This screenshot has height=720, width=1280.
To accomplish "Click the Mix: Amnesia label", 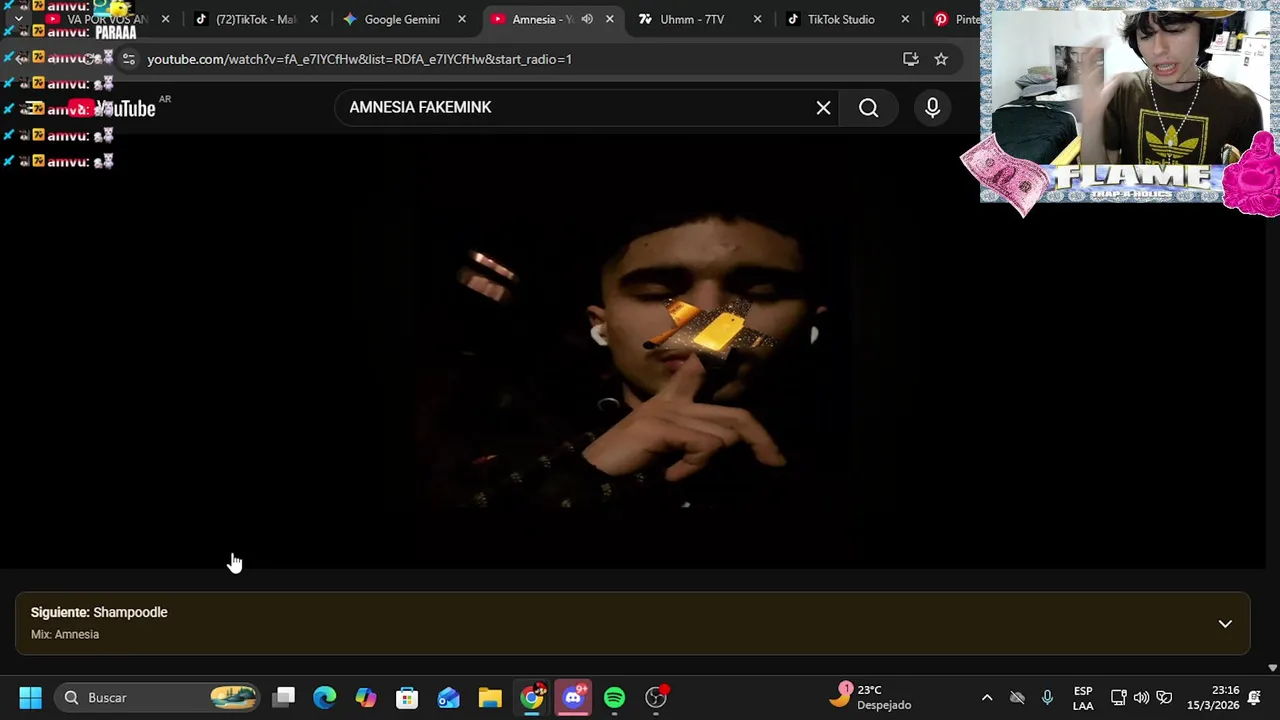I will [x=65, y=634].
